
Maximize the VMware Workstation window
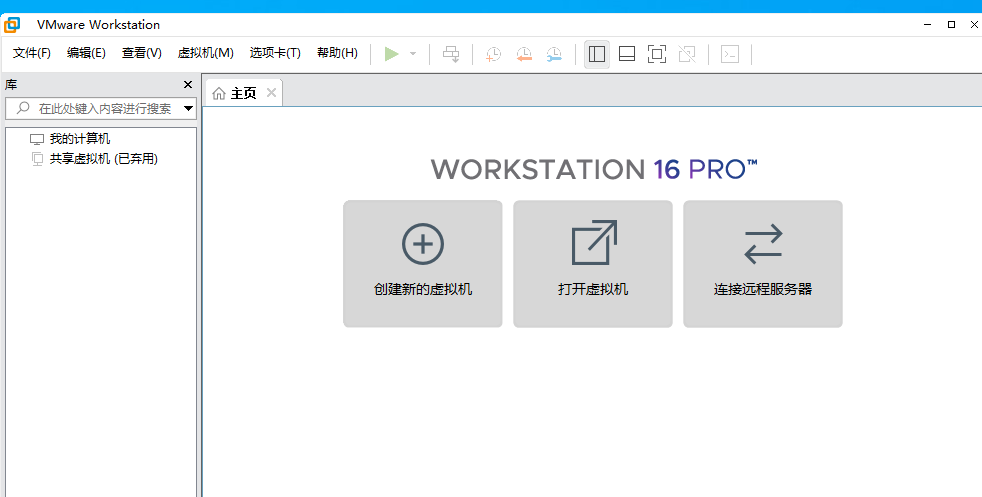point(951,24)
